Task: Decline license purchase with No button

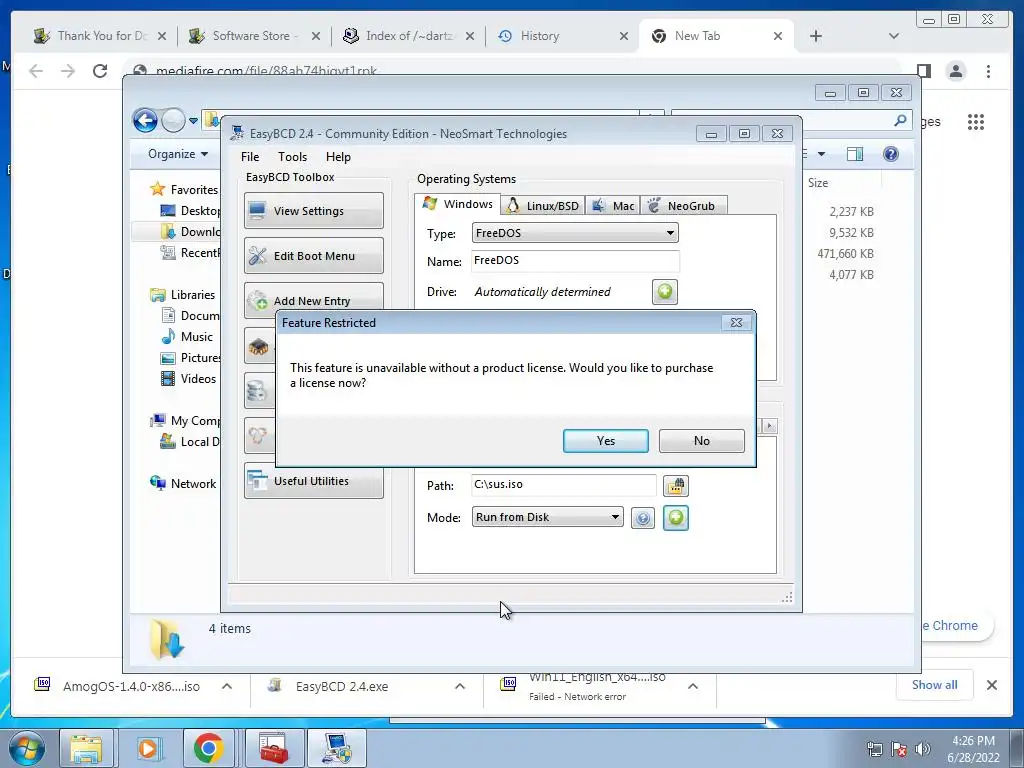Action: click(x=701, y=441)
